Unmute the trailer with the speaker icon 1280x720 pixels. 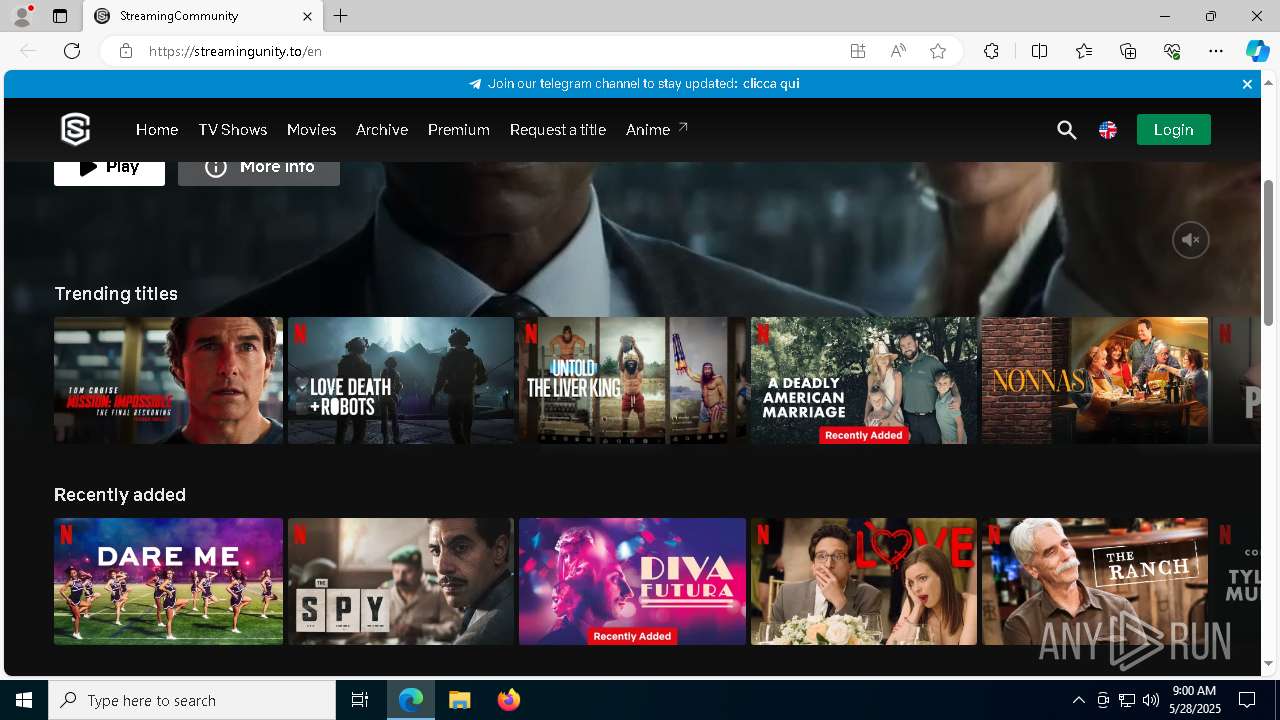coord(1190,240)
